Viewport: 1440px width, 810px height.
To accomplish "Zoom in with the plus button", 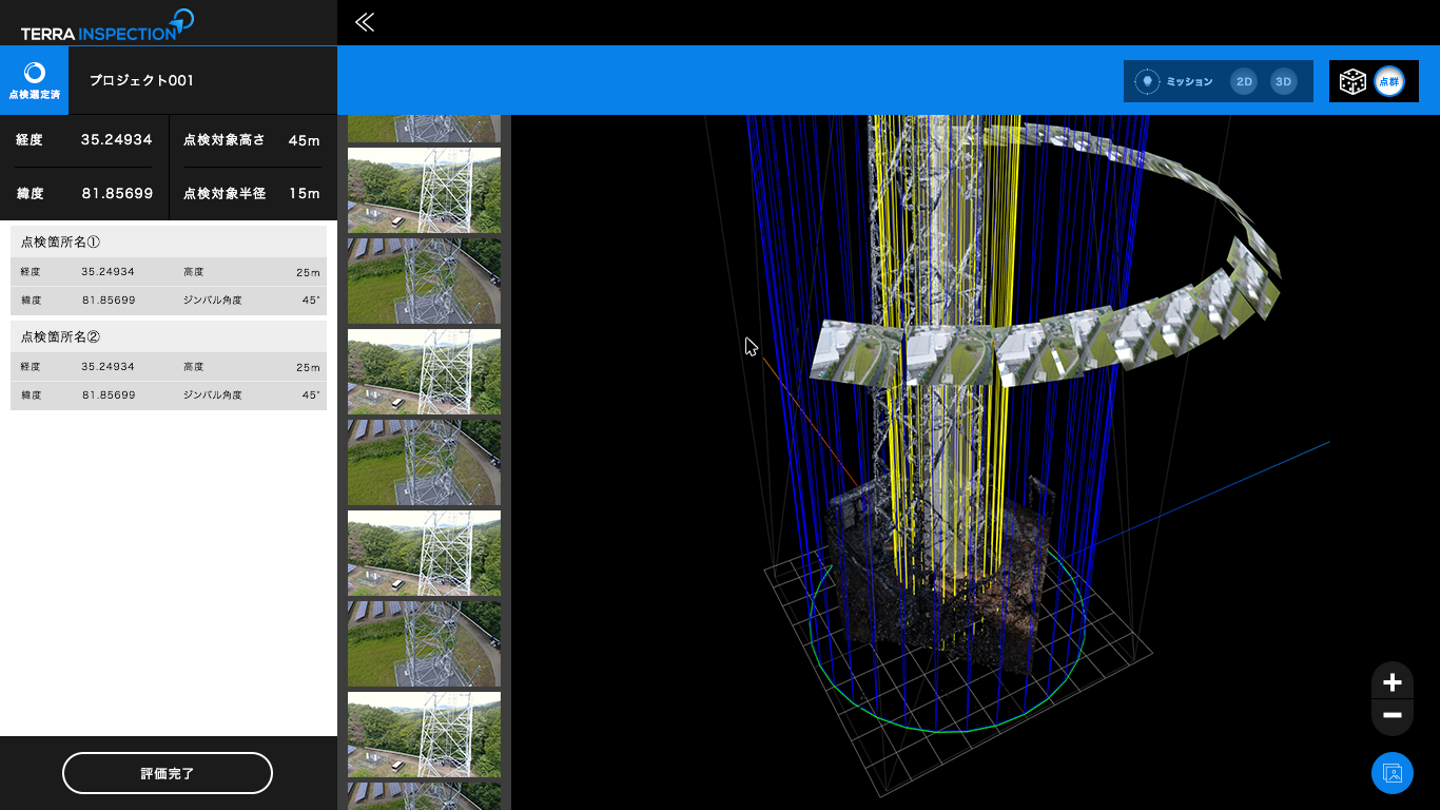I will pos(1392,682).
